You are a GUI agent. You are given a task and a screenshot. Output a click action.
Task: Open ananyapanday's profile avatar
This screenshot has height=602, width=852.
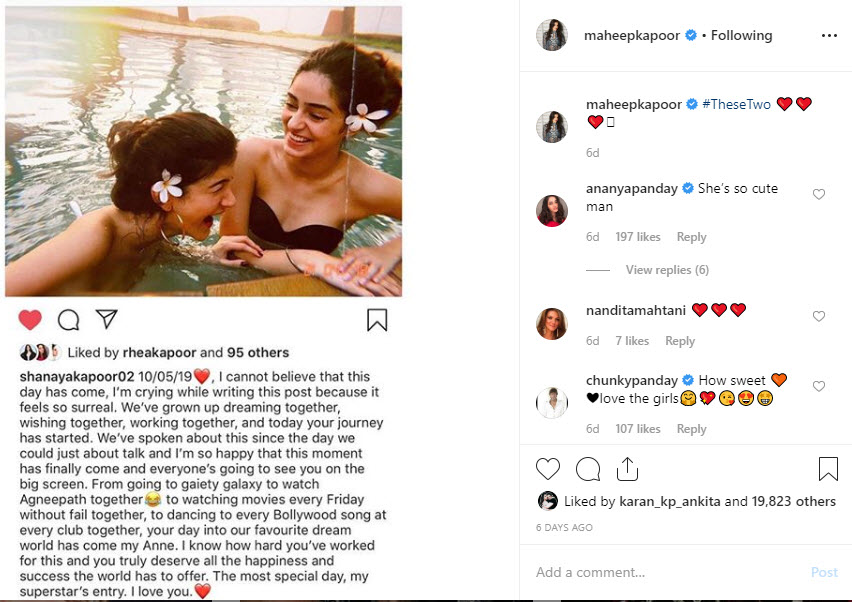(x=552, y=210)
